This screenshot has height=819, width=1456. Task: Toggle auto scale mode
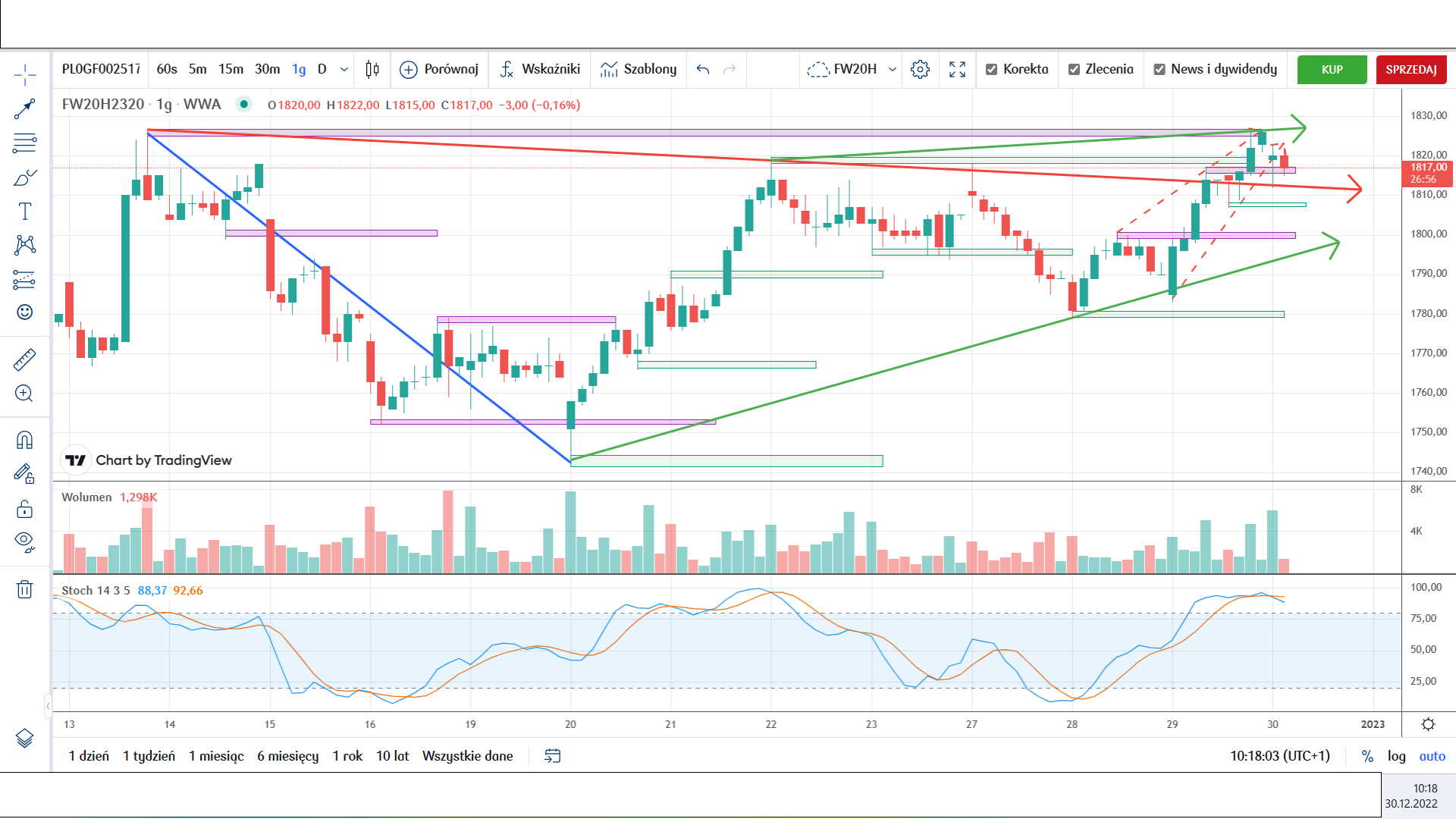(x=1432, y=756)
